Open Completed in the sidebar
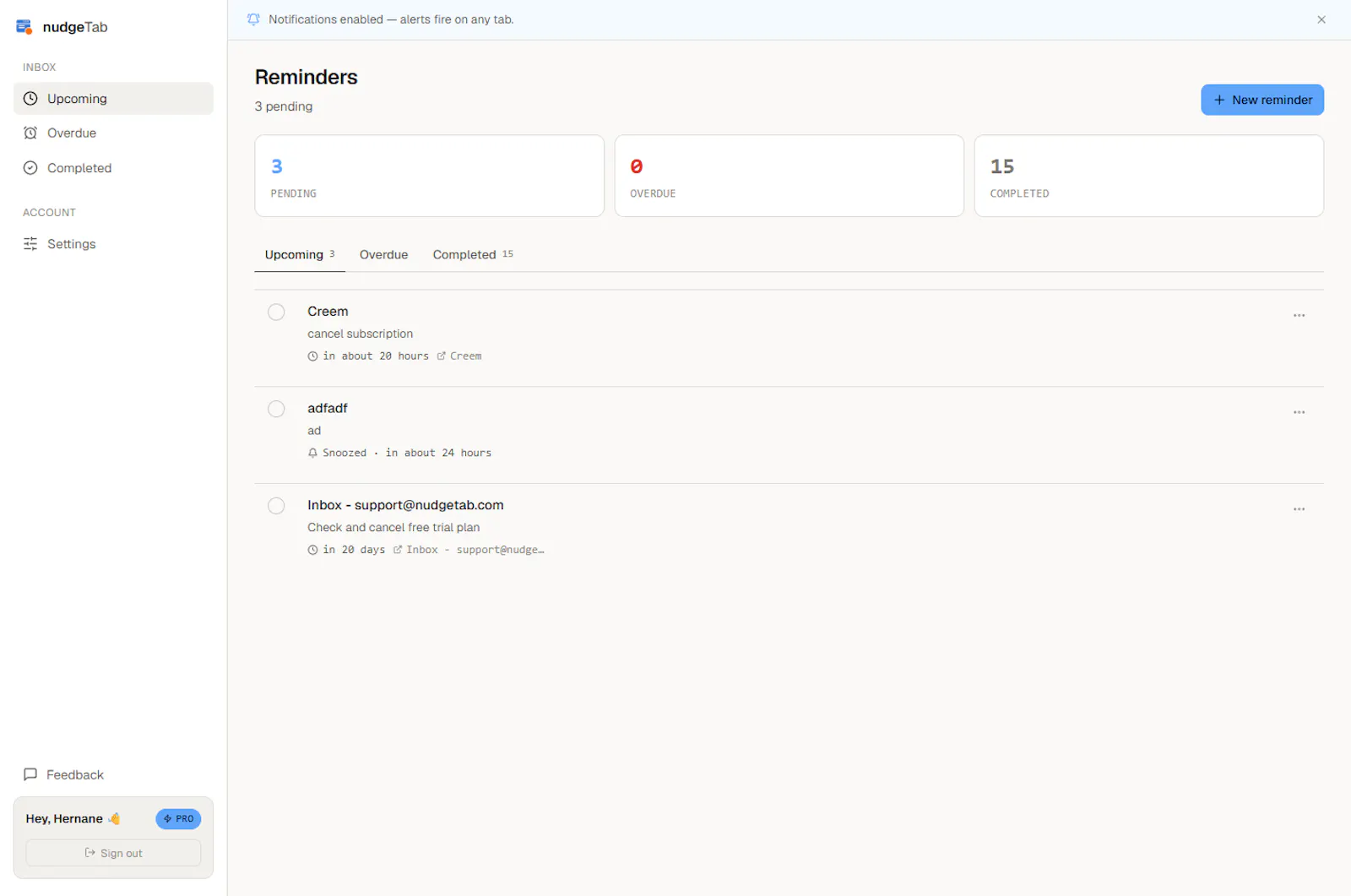The height and width of the screenshot is (896, 1351). coord(113,168)
